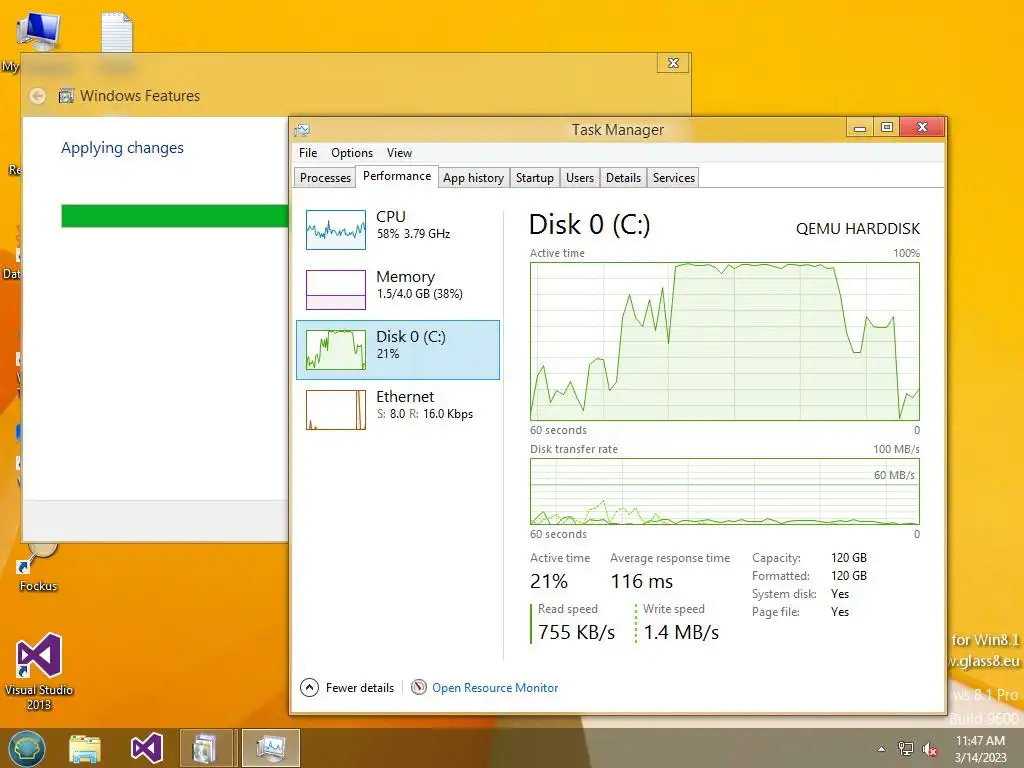The width and height of the screenshot is (1024, 768).
Task: Close the Task Manager window
Action: (922, 127)
